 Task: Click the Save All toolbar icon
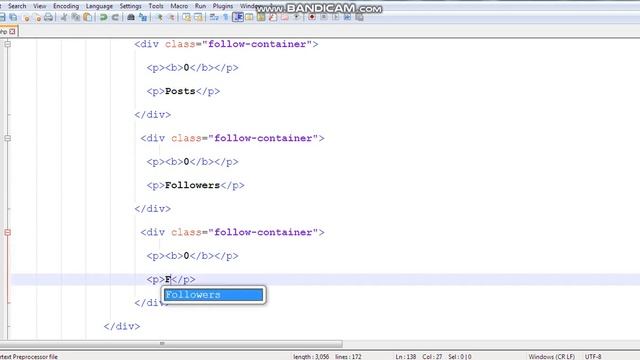click(13, 17)
